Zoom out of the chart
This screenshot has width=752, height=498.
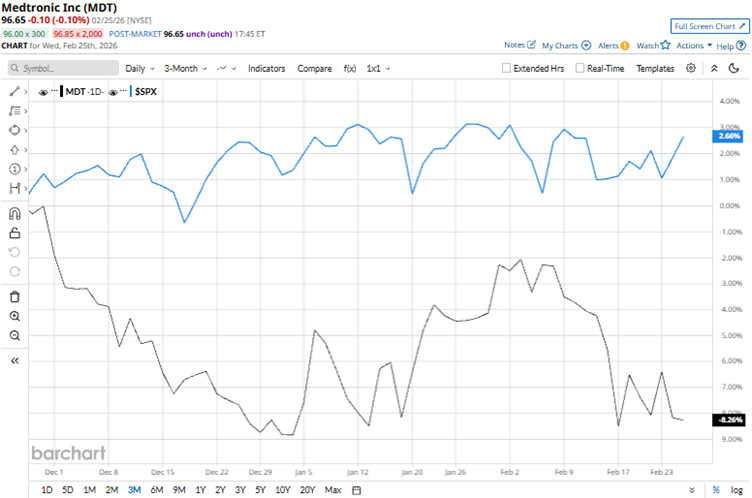click(x=15, y=335)
